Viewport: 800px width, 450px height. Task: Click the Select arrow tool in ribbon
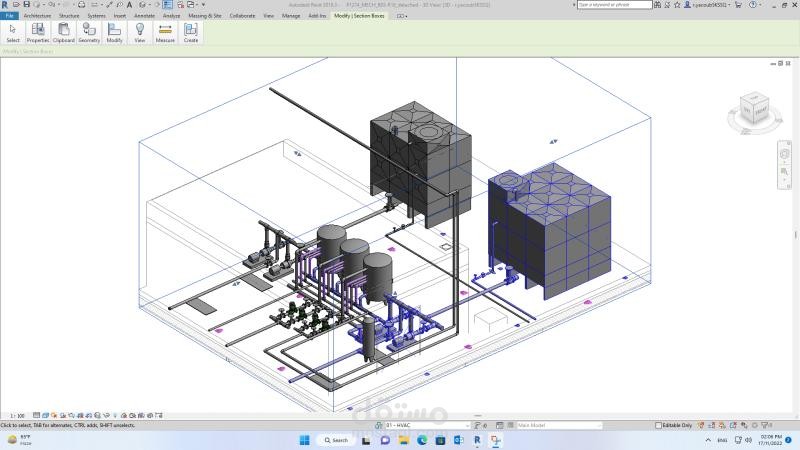click(x=13, y=33)
